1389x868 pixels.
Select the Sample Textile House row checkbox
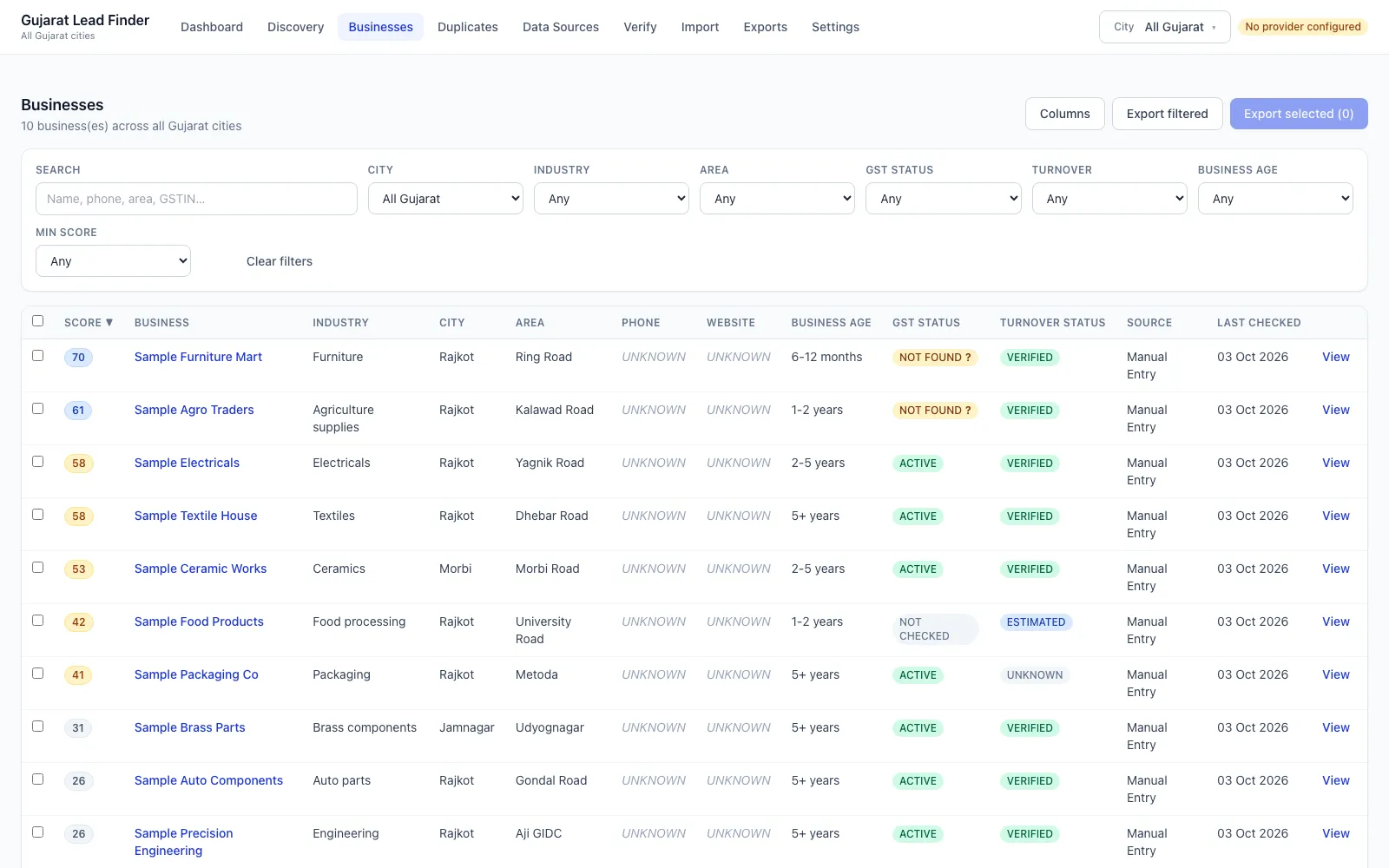pos(37,515)
